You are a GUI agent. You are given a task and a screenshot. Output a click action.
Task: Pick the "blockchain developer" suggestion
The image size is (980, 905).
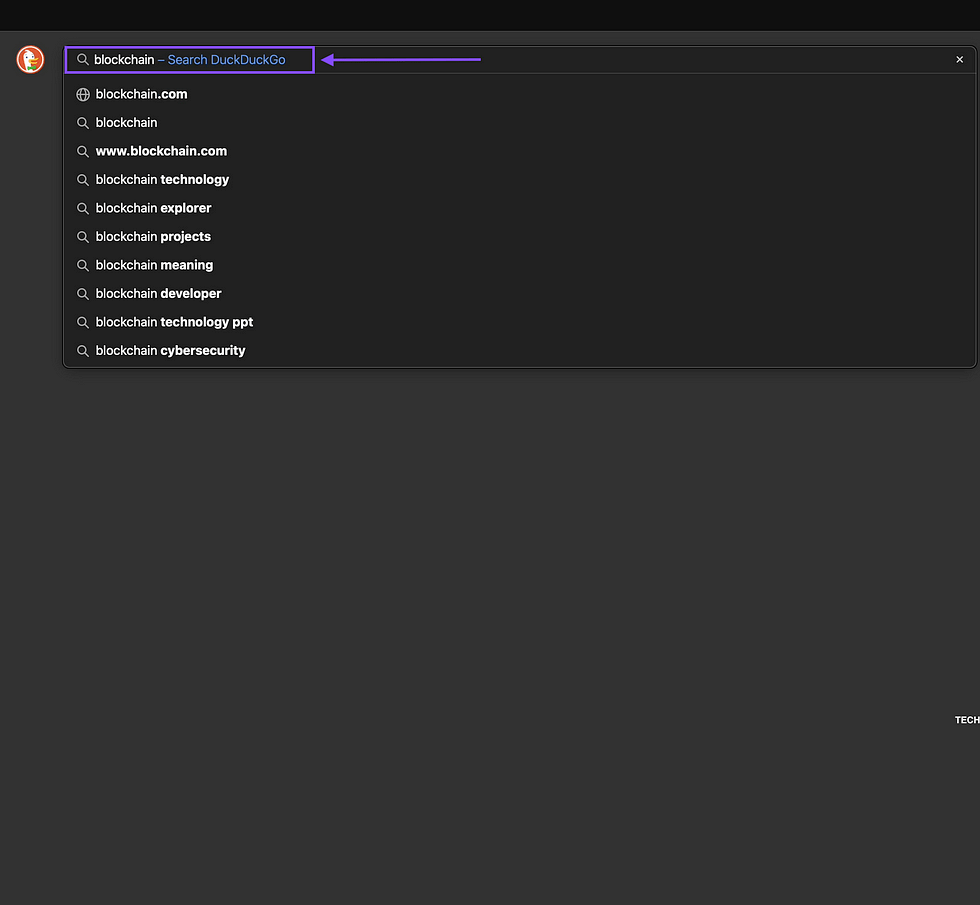(x=158, y=294)
